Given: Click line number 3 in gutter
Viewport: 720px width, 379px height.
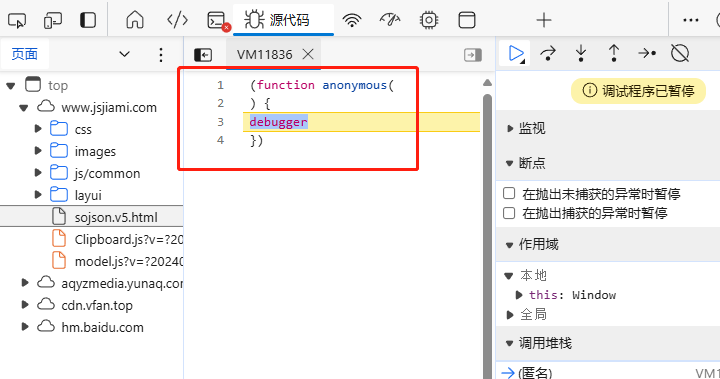Looking at the screenshot, I should (220, 122).
